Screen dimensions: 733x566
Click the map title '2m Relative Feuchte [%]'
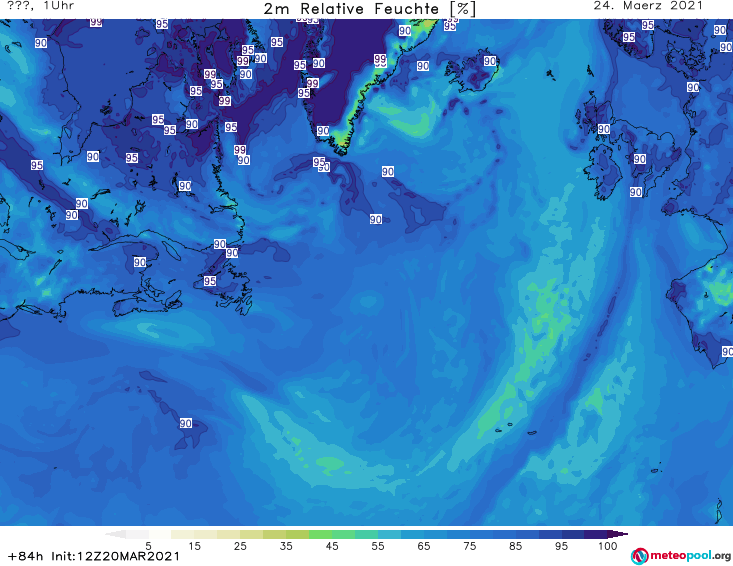click(x=369, y=9)
